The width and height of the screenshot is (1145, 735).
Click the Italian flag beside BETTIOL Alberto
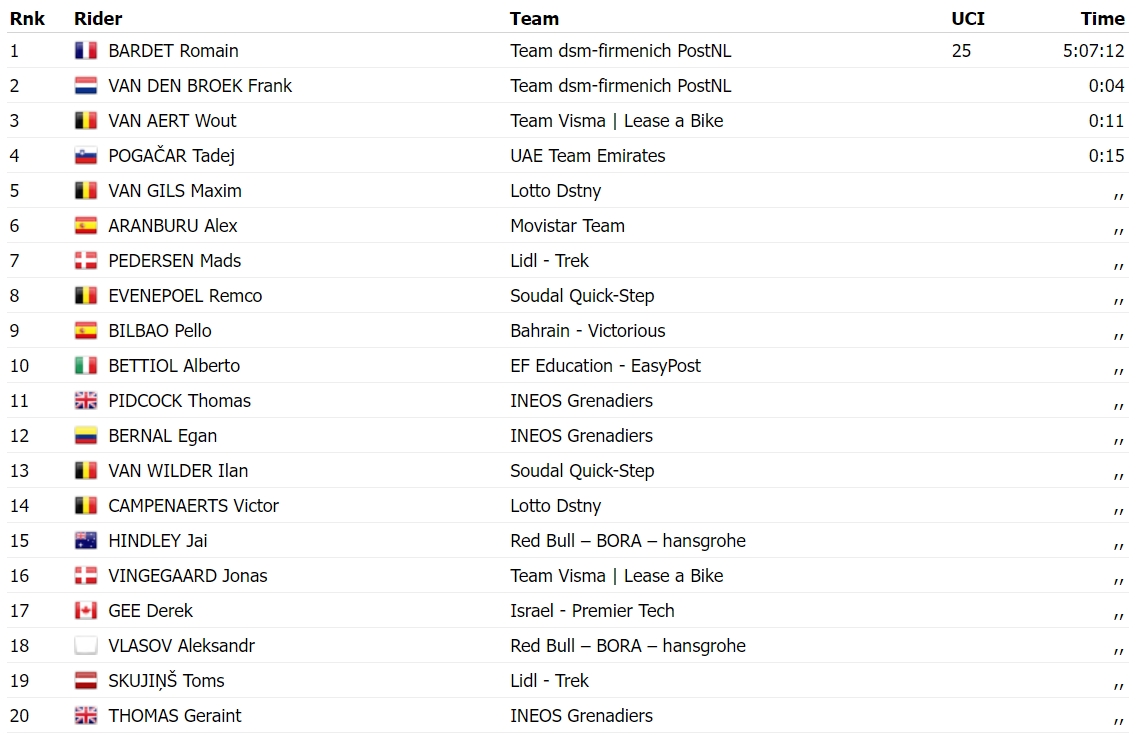click(x=85, y=366)
